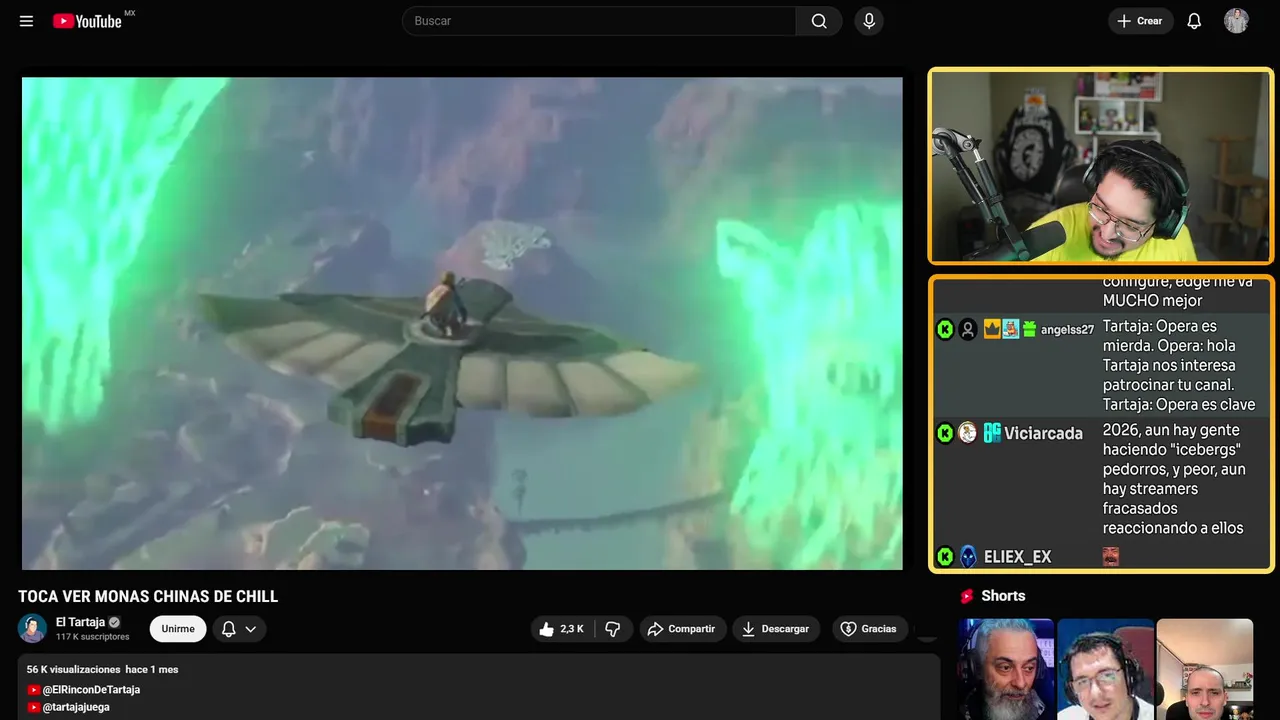Click the magnifying glass search button

click(819, 21)
